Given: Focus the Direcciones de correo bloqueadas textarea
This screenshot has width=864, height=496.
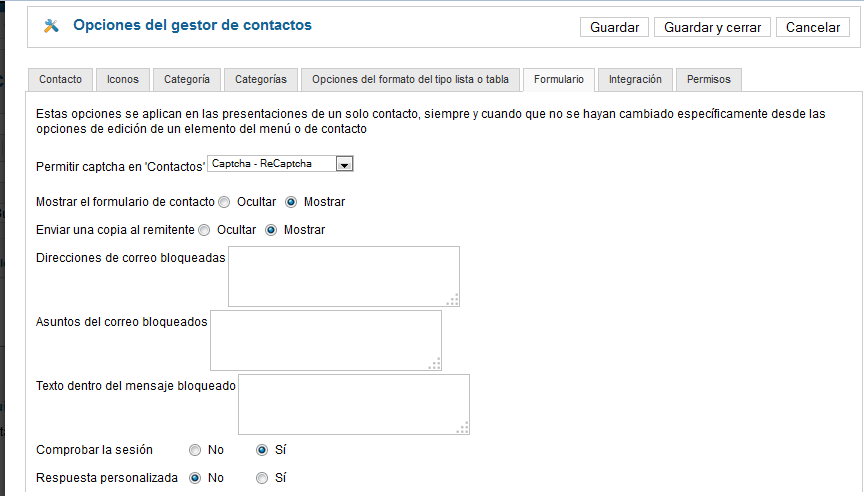Looking at the screenshot, I should [344, 277].
